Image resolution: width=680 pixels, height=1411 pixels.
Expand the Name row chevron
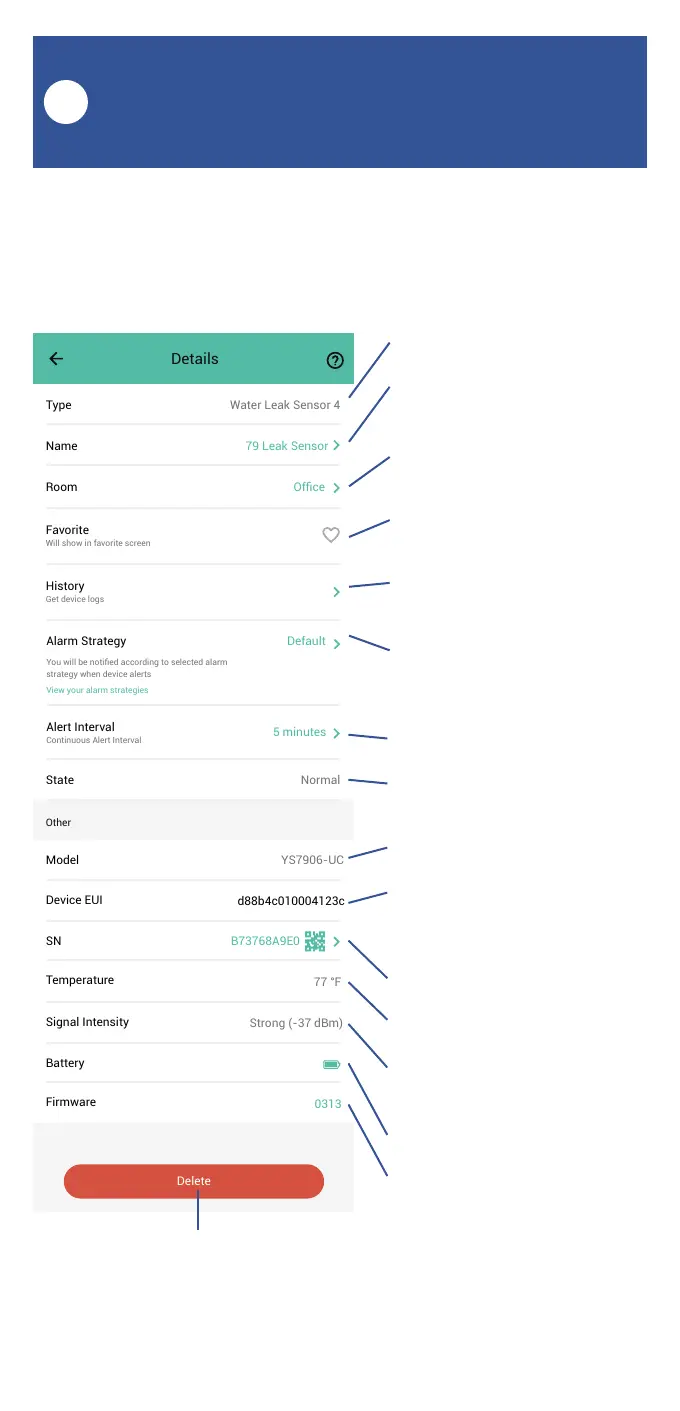coord(336,446)
